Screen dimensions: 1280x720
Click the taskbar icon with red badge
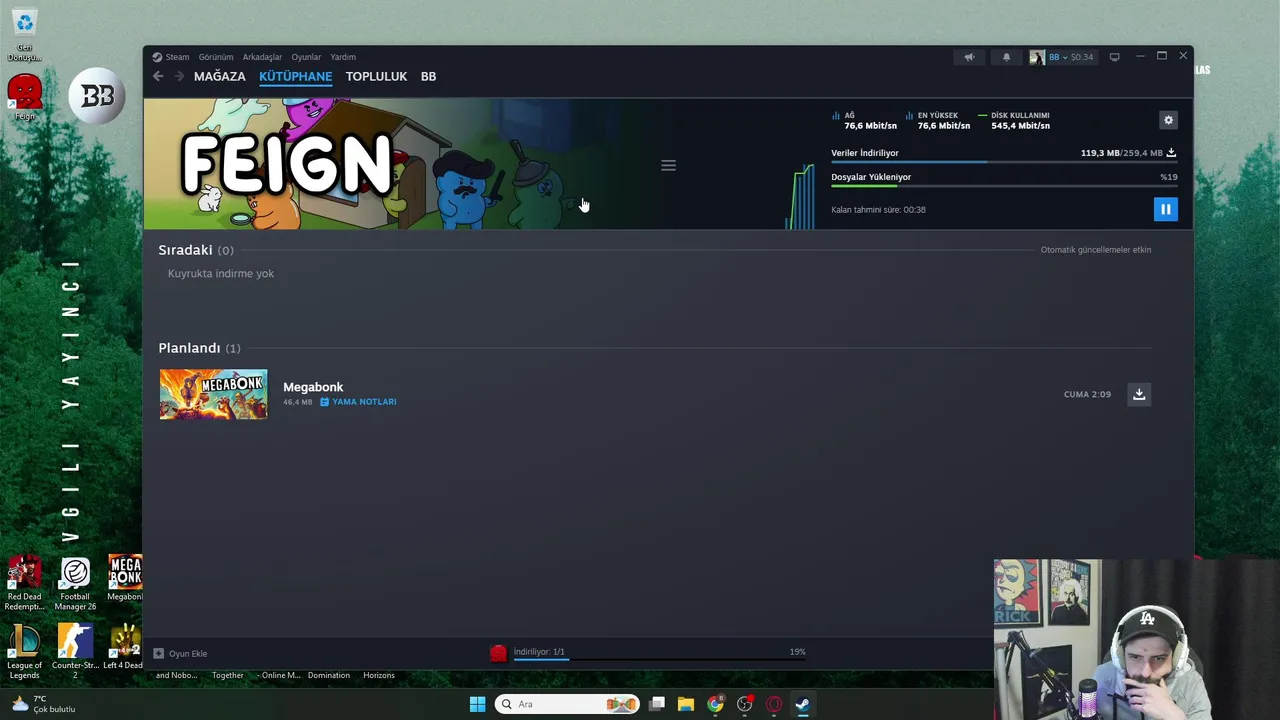744,704
